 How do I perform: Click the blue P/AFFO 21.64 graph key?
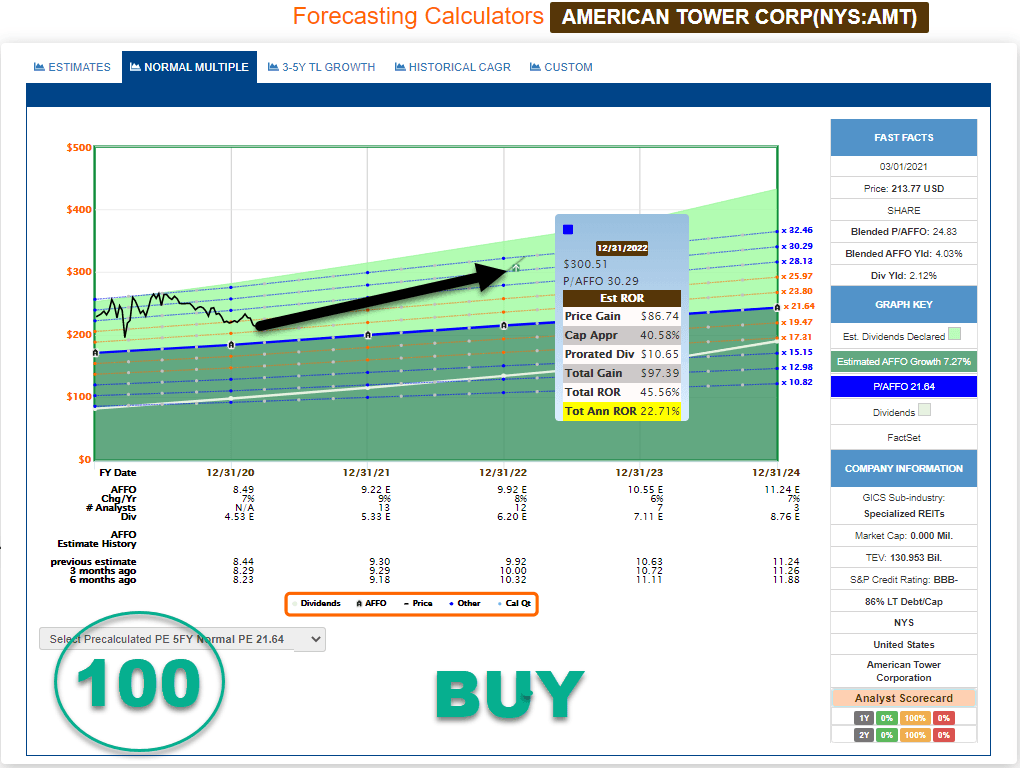(904, 386)
